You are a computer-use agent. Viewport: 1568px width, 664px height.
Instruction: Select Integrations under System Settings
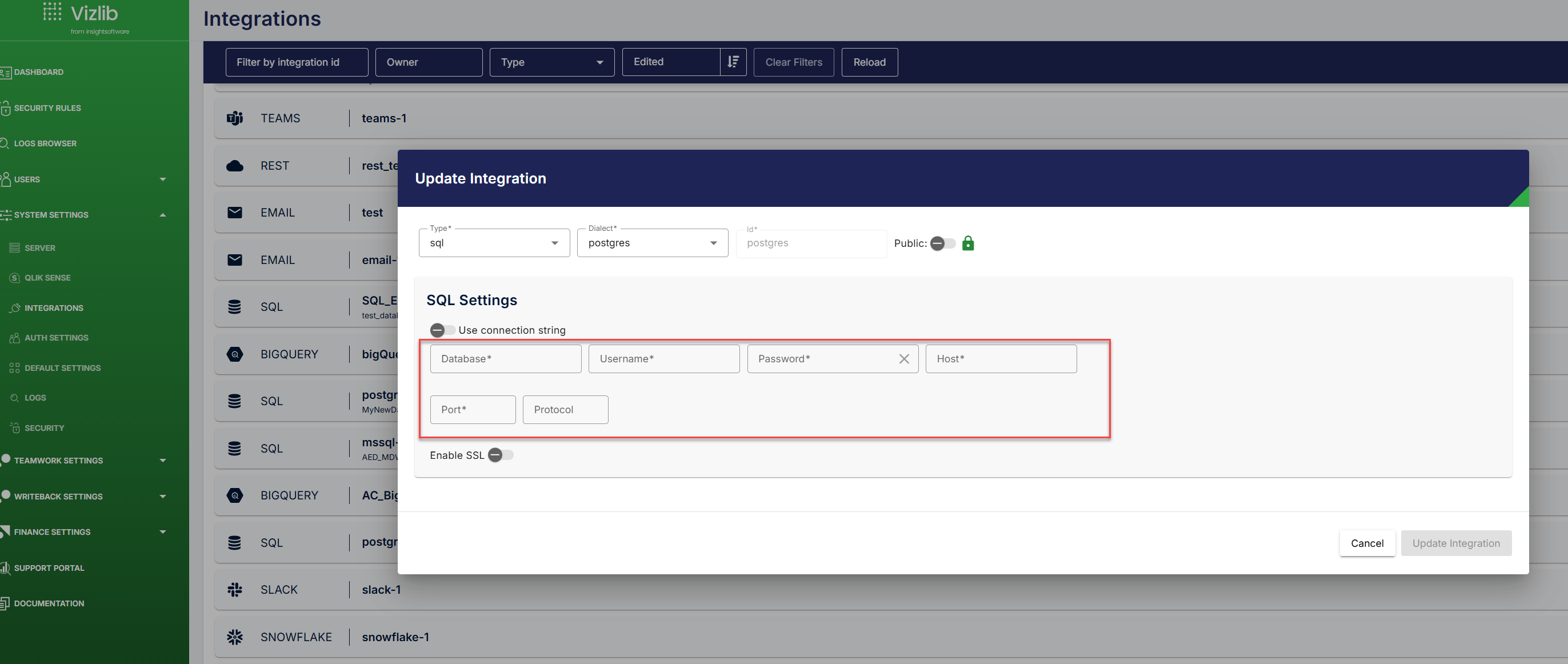tap(54, 309)
